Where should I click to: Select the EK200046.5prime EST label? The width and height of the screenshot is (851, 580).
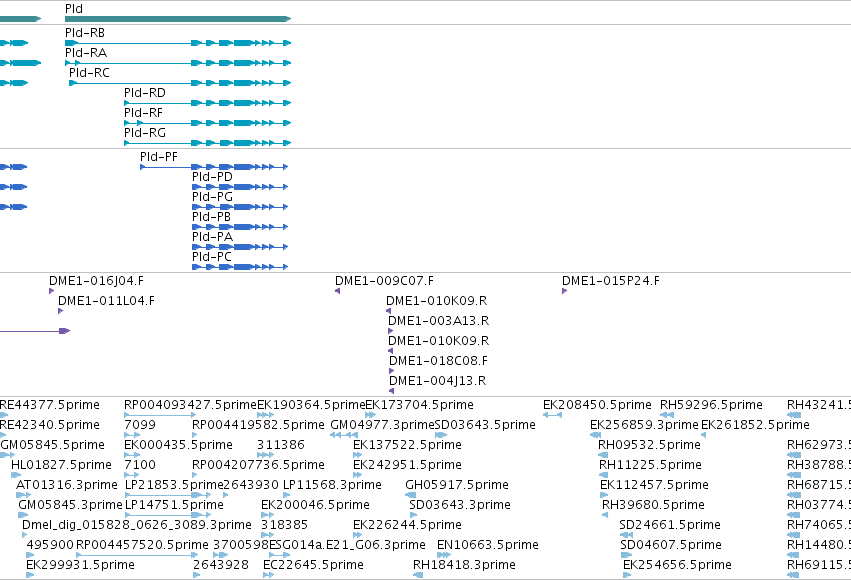(315, 506)
